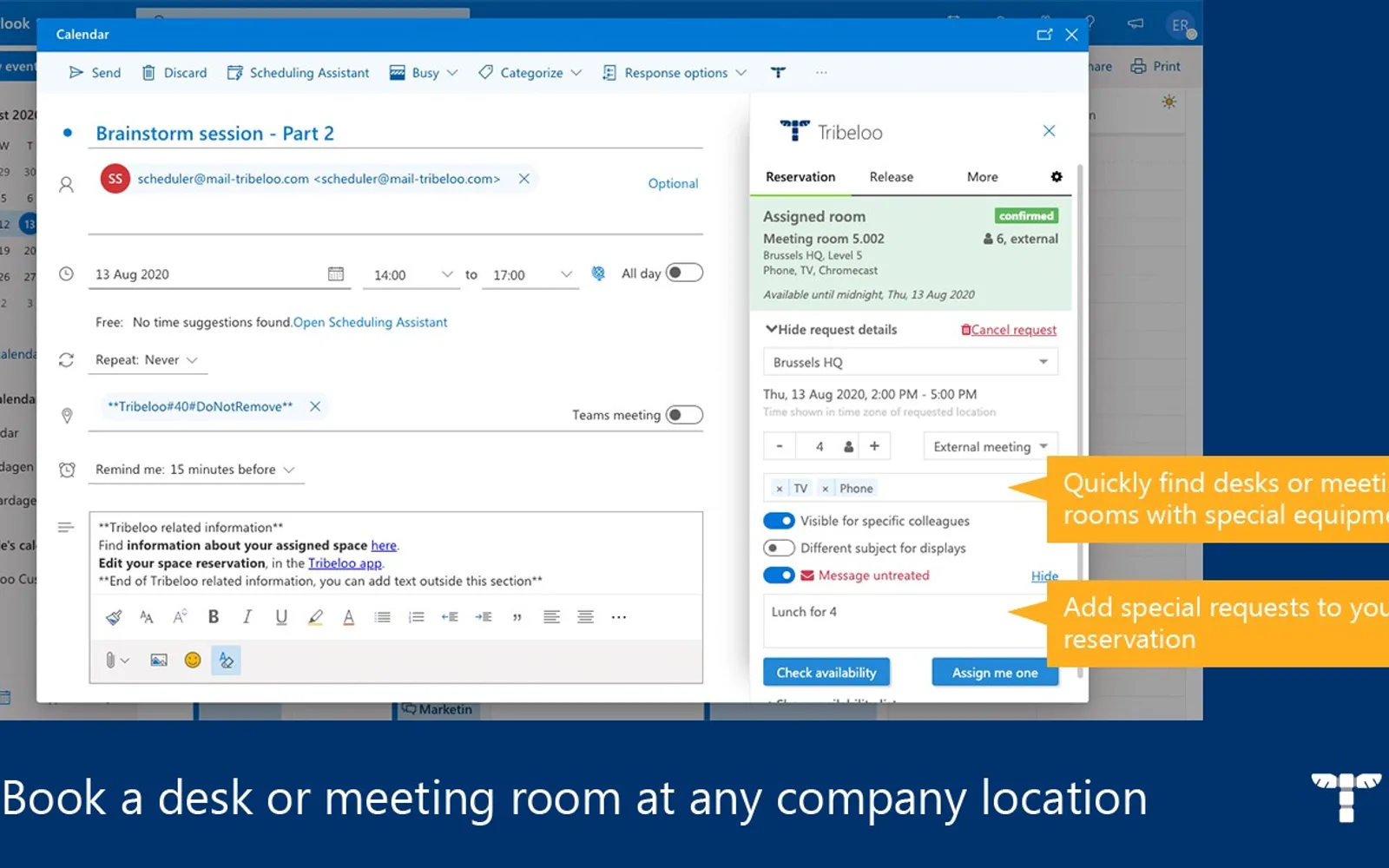Click the Optional attendees link

673,183
